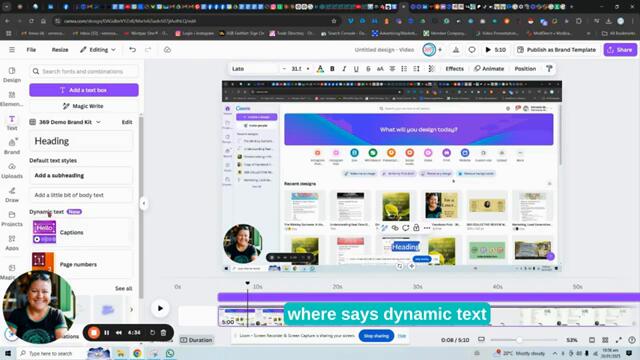Open the Animate options
This screenshot has width=640, height=360.
pyautogui.click(x=489, y=69)
